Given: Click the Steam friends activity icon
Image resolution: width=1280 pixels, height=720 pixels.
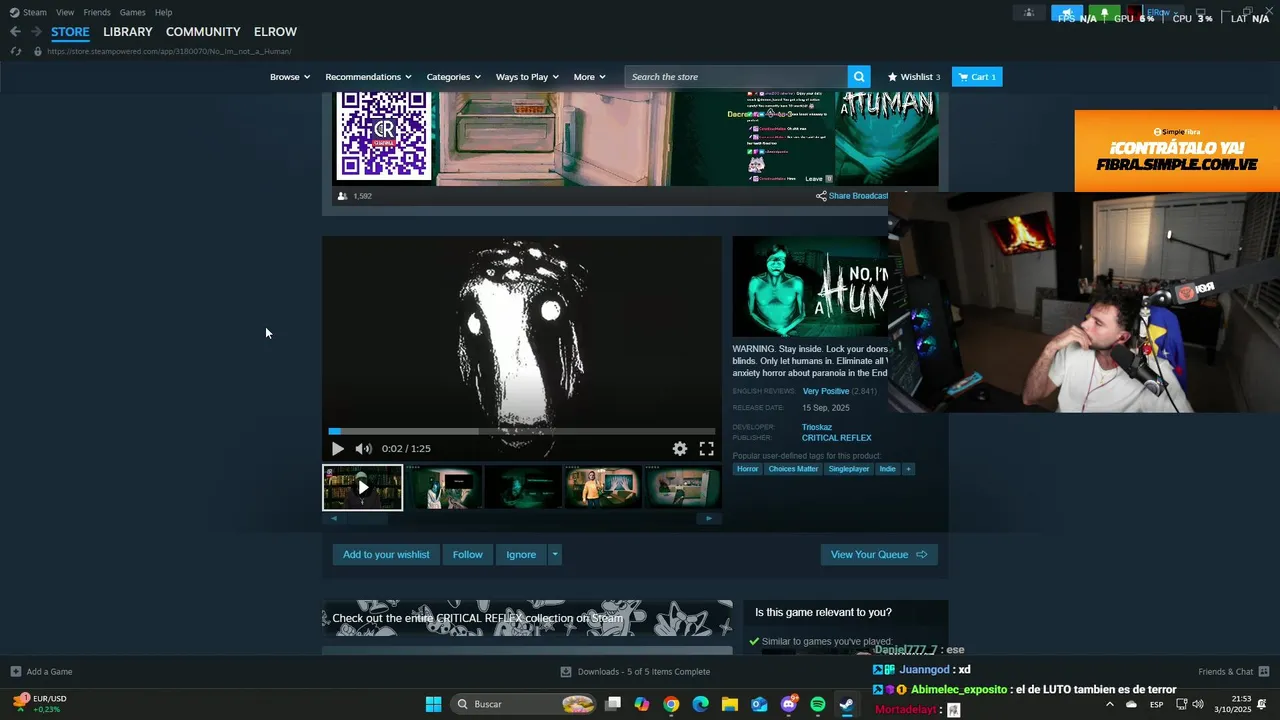Looking at the screenshot, I should coord(1029,13).
